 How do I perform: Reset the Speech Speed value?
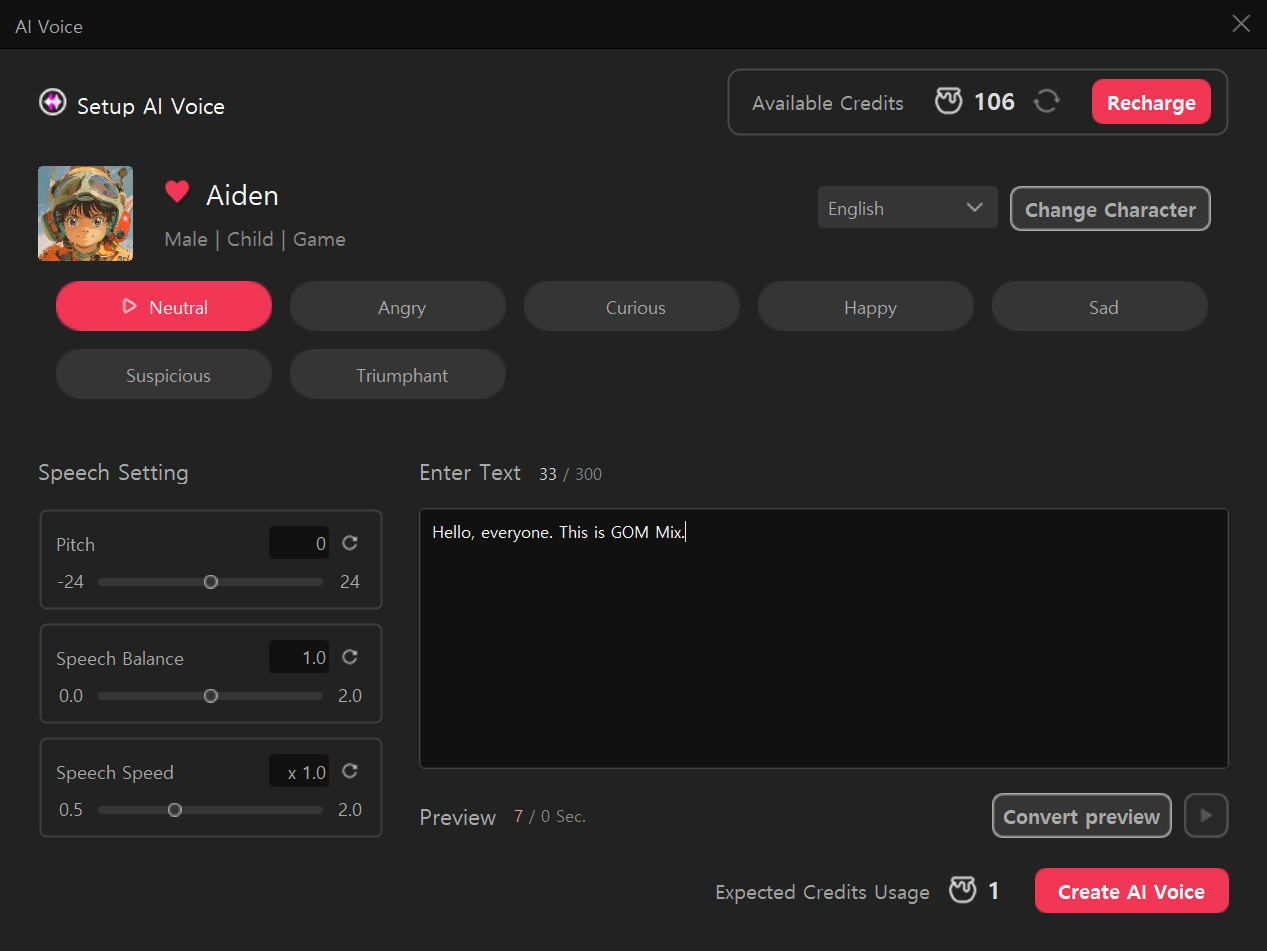(350, 771)
